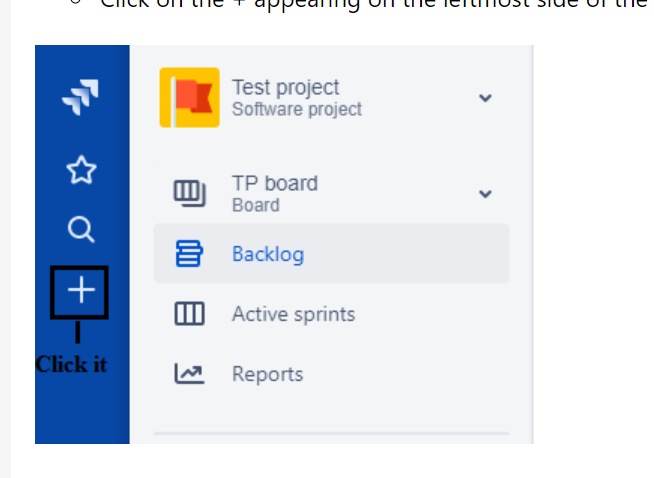The width and height of the screenshot is (654, 478).
Task: Click the Software project subtitle
Action: click(296, 109)
